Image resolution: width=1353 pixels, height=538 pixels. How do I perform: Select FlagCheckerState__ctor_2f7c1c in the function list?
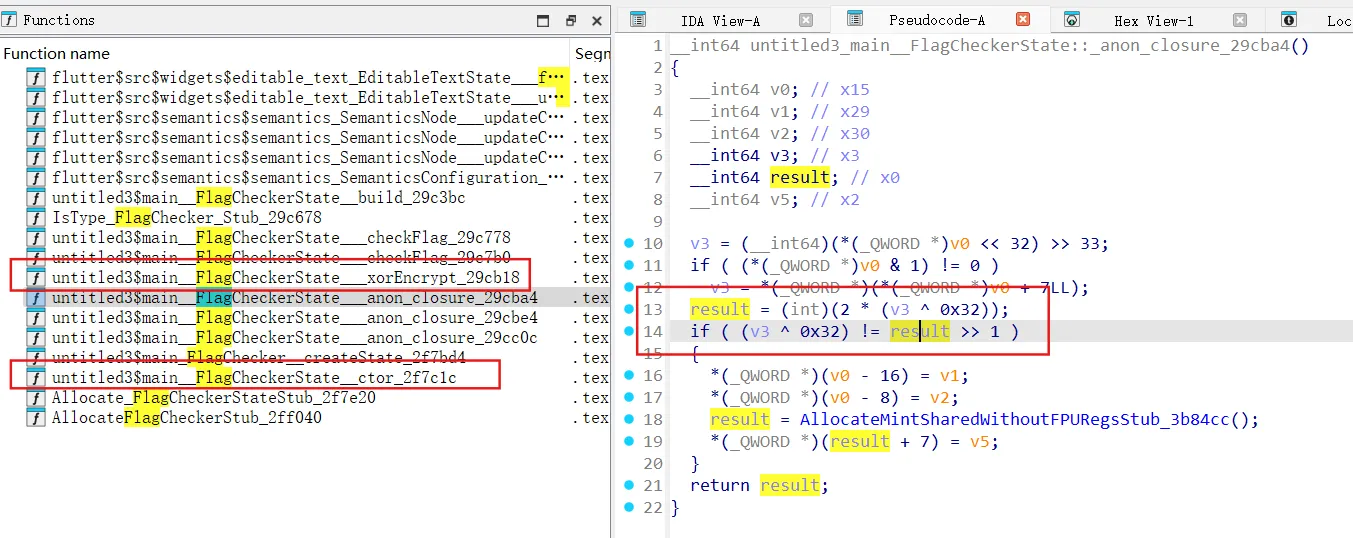pos(253,378)
